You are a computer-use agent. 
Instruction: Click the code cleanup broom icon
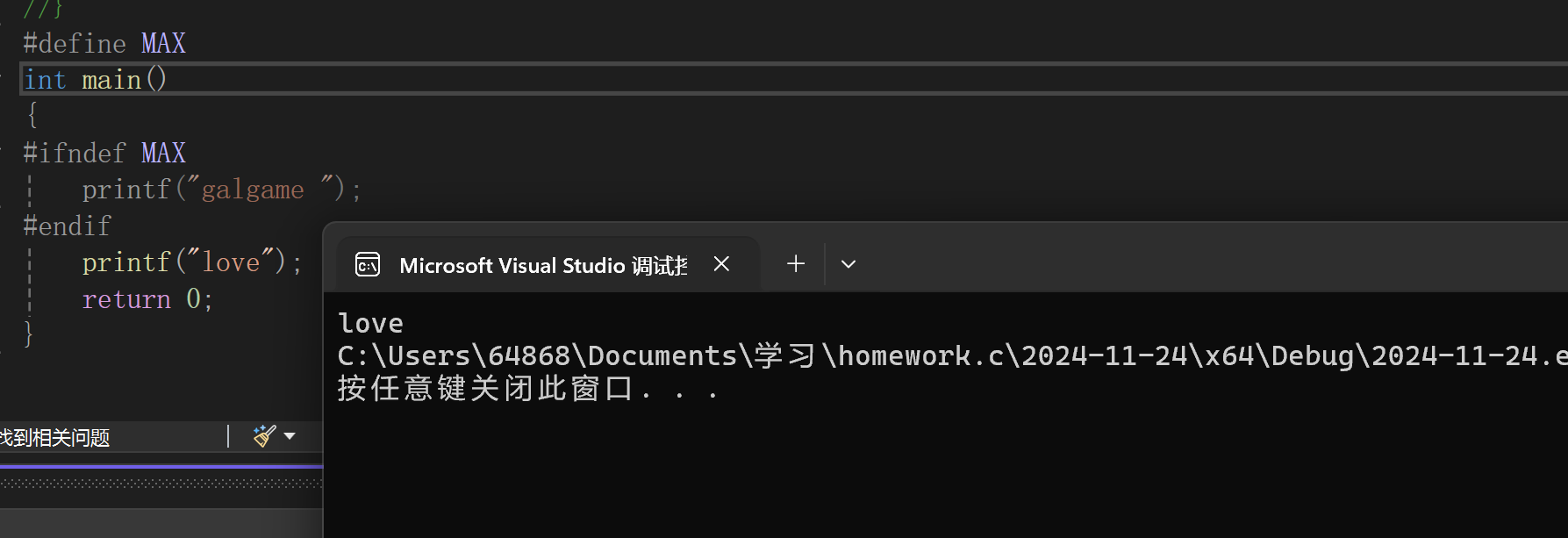(264, 435)
